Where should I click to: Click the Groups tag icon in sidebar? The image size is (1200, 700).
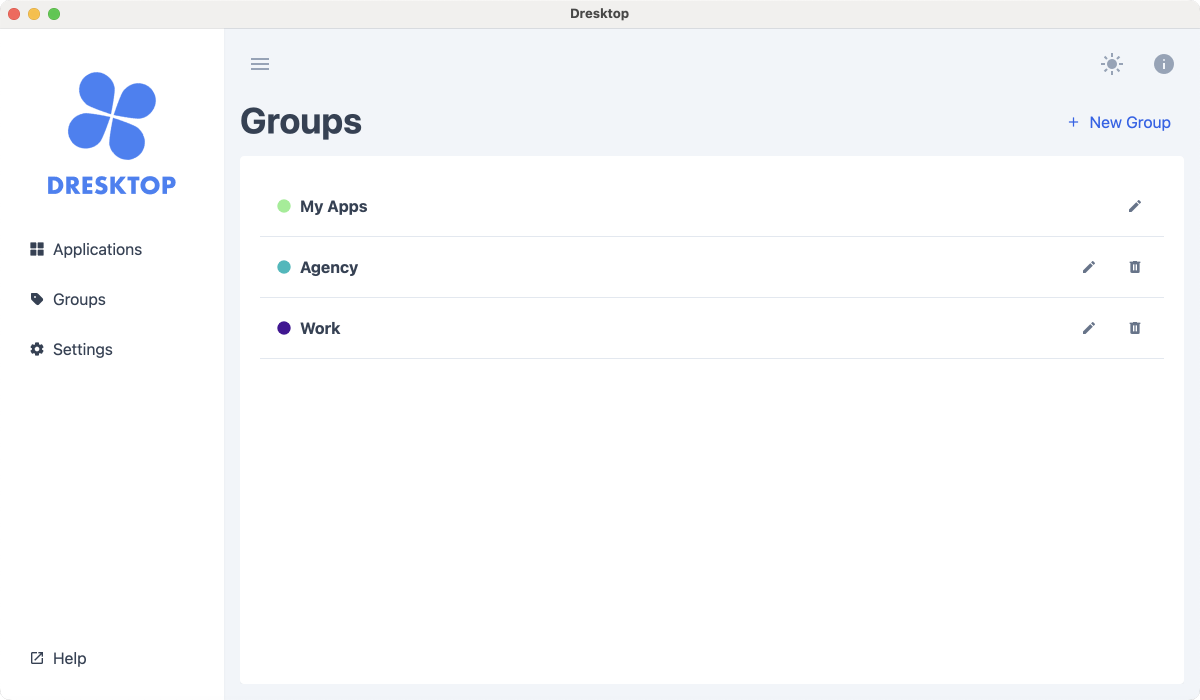[37, 299]
